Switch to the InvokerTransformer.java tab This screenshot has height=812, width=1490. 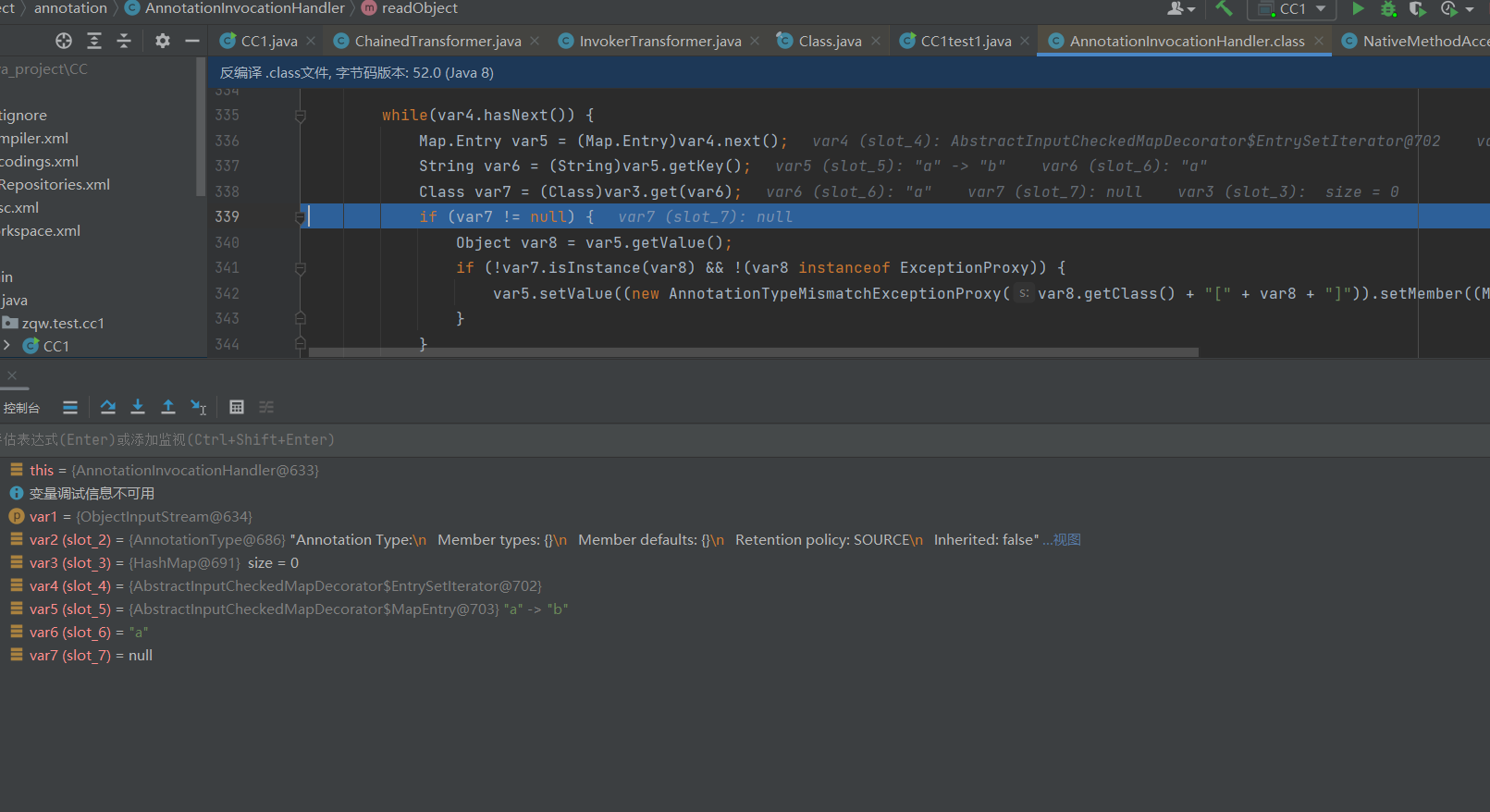point(659,42)
